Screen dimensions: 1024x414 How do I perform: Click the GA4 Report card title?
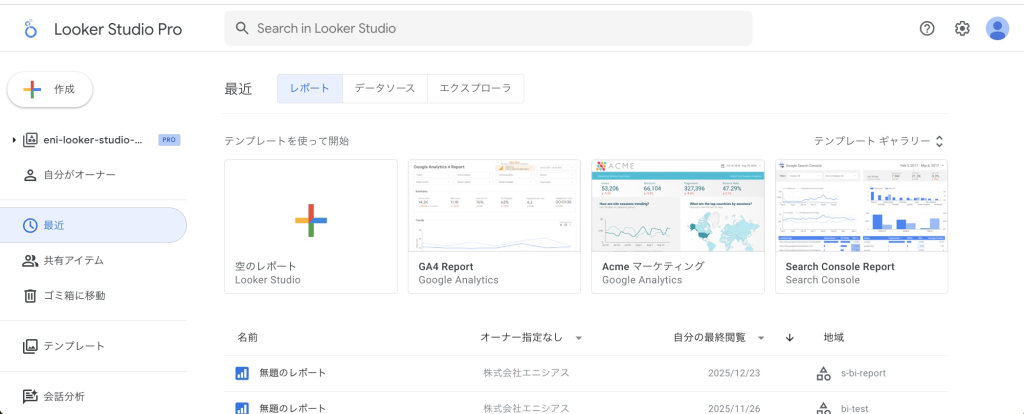pos(446,266)
